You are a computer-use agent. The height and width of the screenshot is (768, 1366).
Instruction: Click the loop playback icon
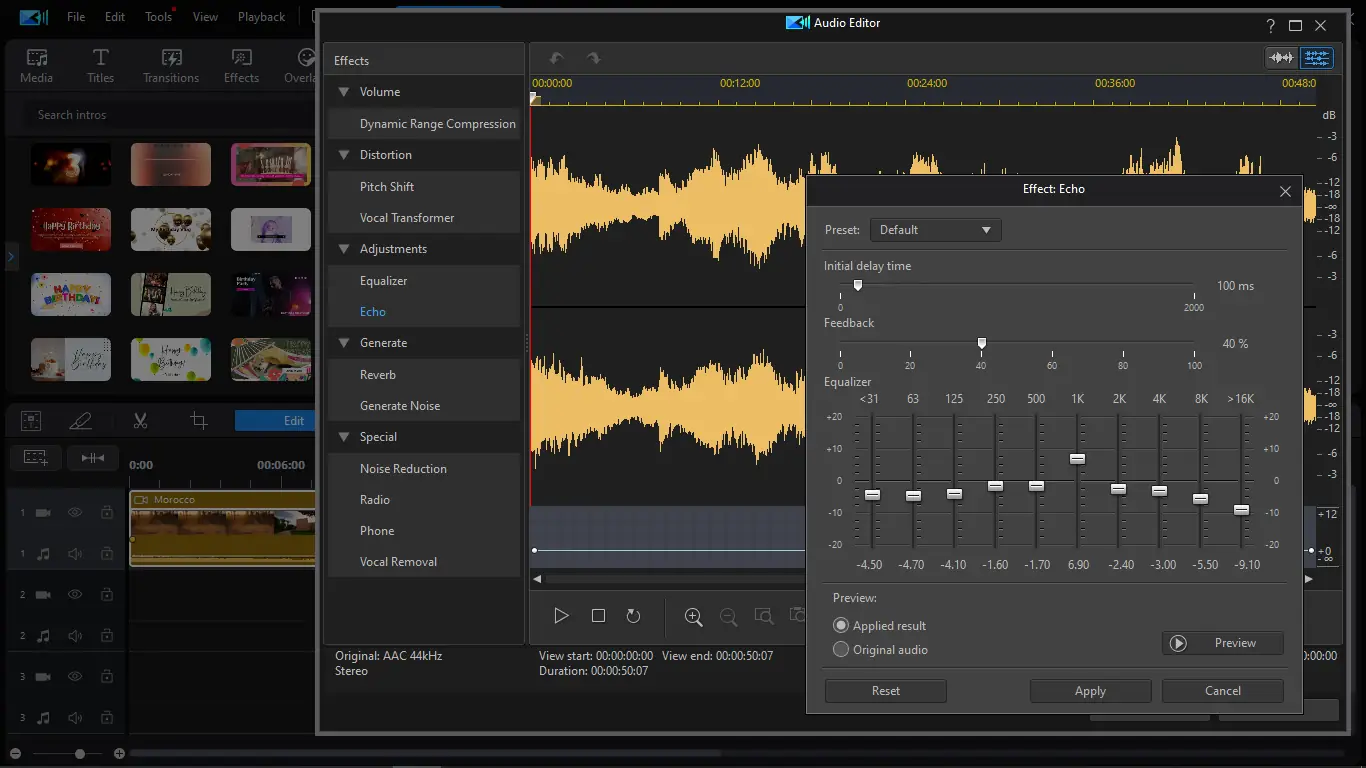633,616
